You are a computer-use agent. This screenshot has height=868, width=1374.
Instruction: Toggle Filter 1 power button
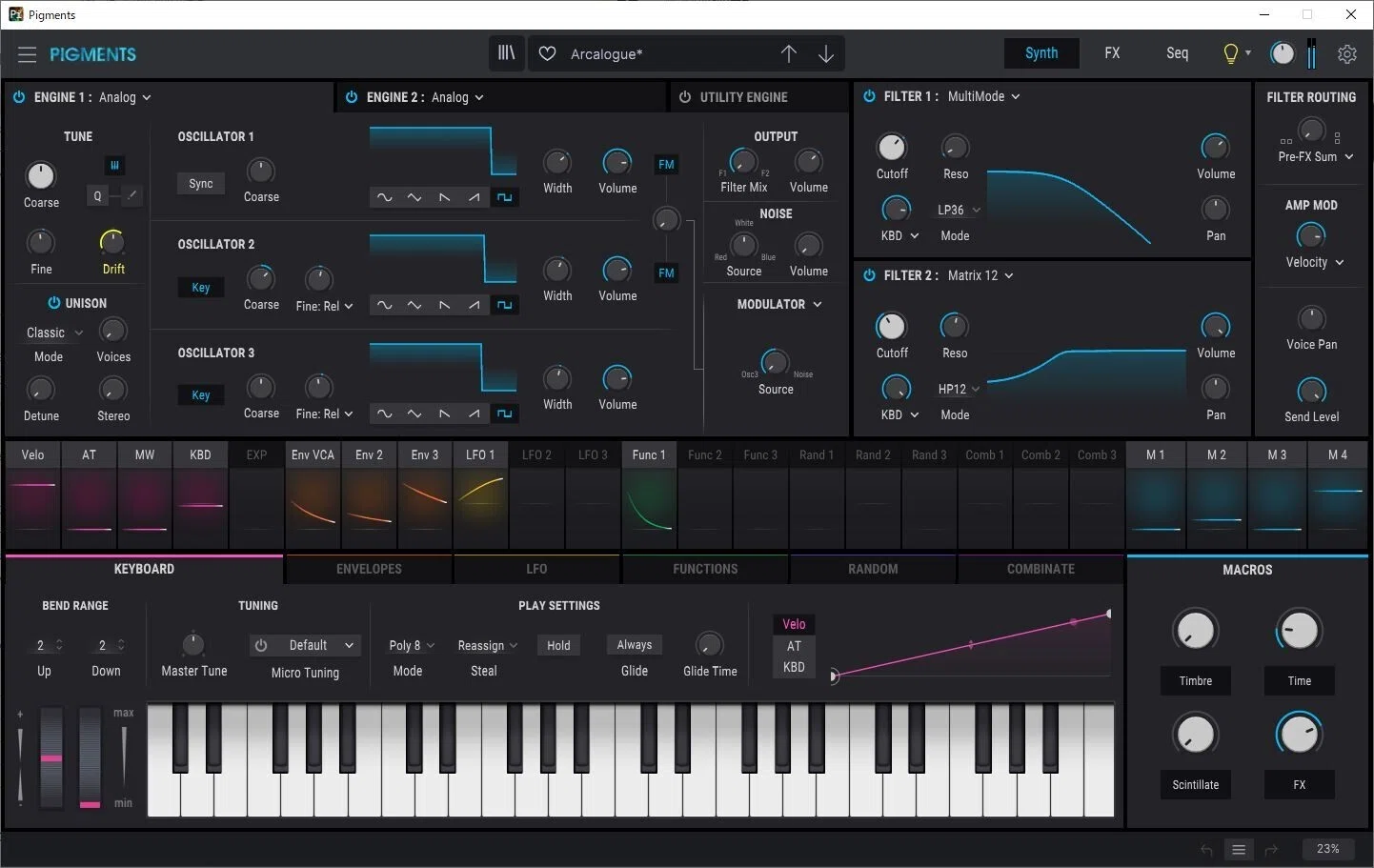tap(869, 96)
